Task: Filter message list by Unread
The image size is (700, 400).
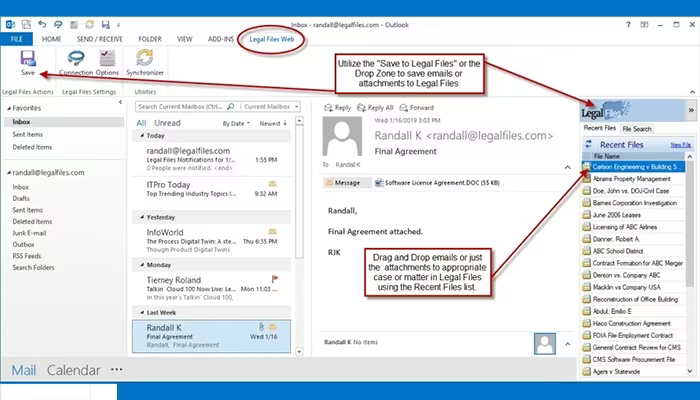Action: [167, 123]
